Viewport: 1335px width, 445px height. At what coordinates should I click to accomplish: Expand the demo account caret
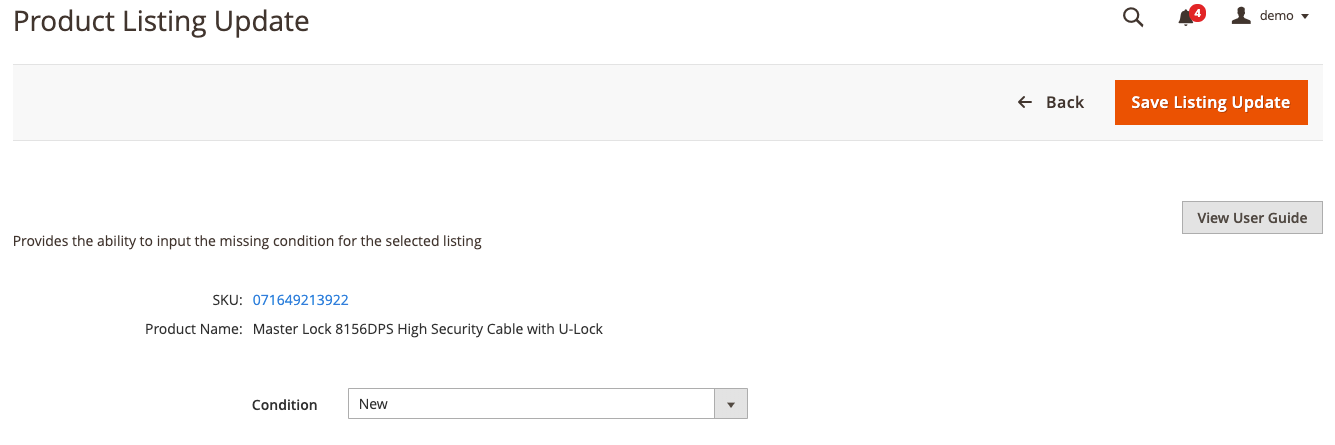pyautogui.click(x=1305, y=17)
